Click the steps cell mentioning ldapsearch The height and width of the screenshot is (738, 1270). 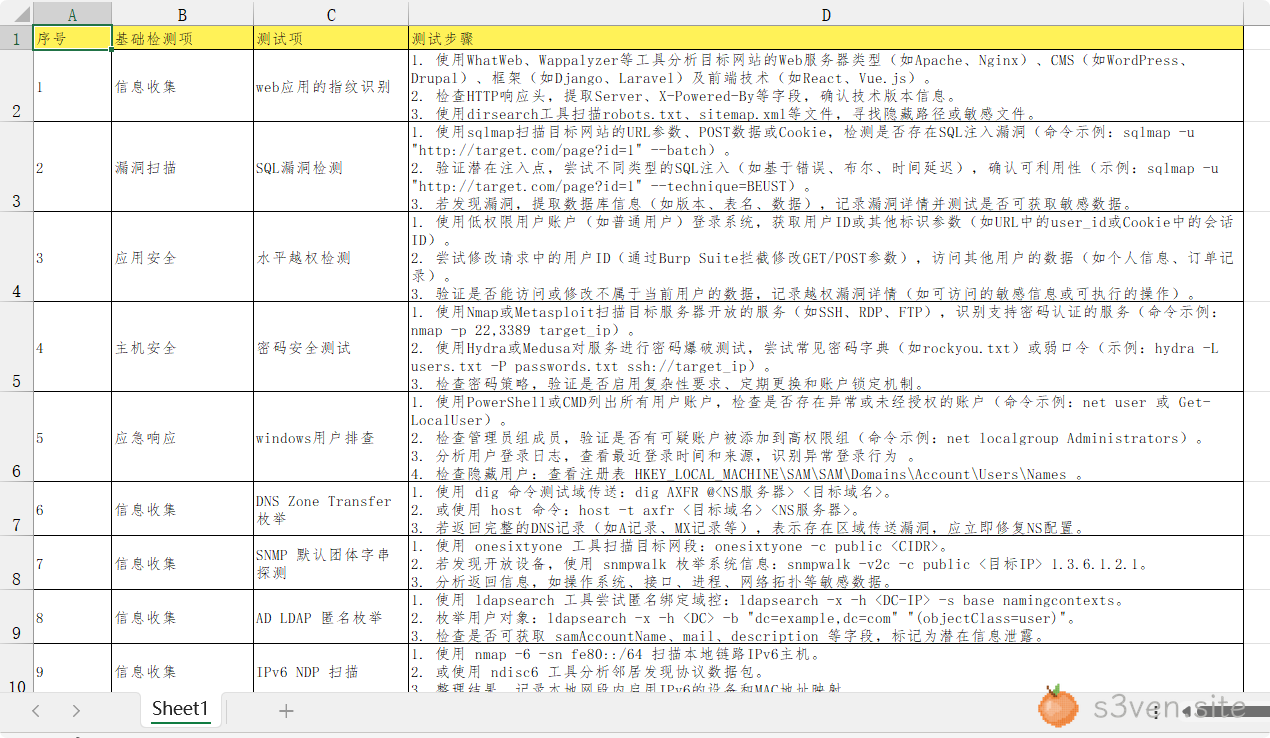coord(826,617)
